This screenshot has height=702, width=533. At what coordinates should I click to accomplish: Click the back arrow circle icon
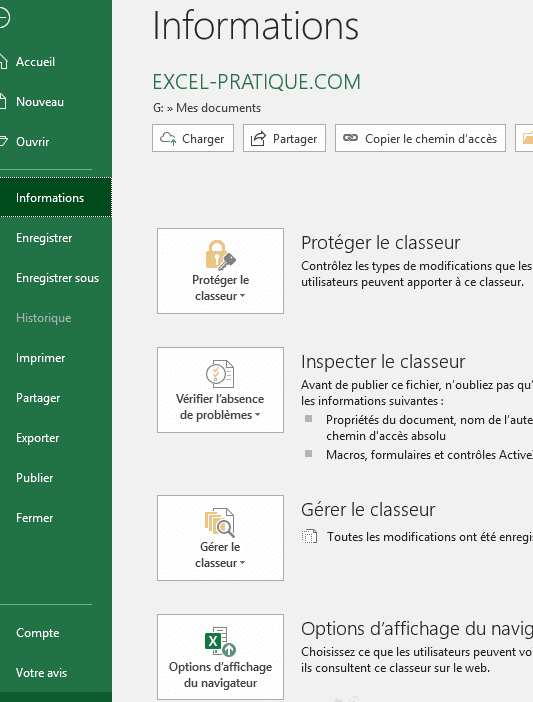[x=4, y=18]
